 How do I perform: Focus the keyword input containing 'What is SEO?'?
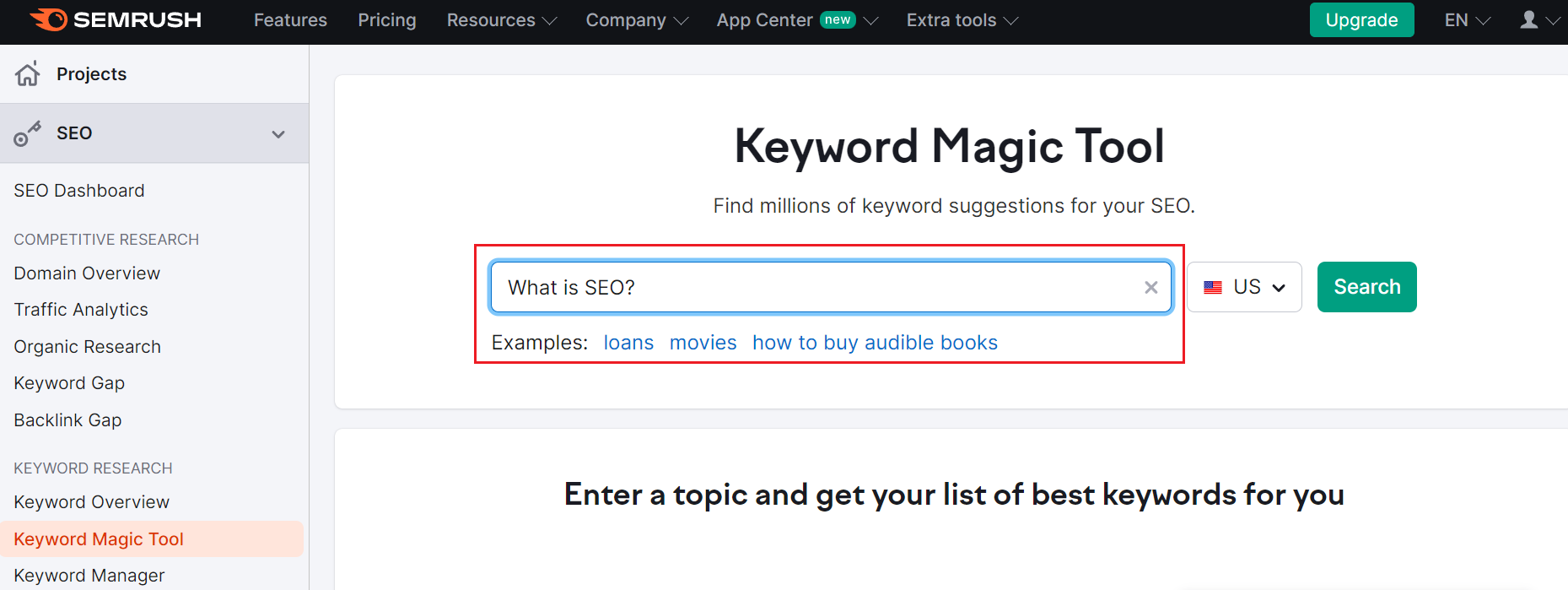coord(831,288)
